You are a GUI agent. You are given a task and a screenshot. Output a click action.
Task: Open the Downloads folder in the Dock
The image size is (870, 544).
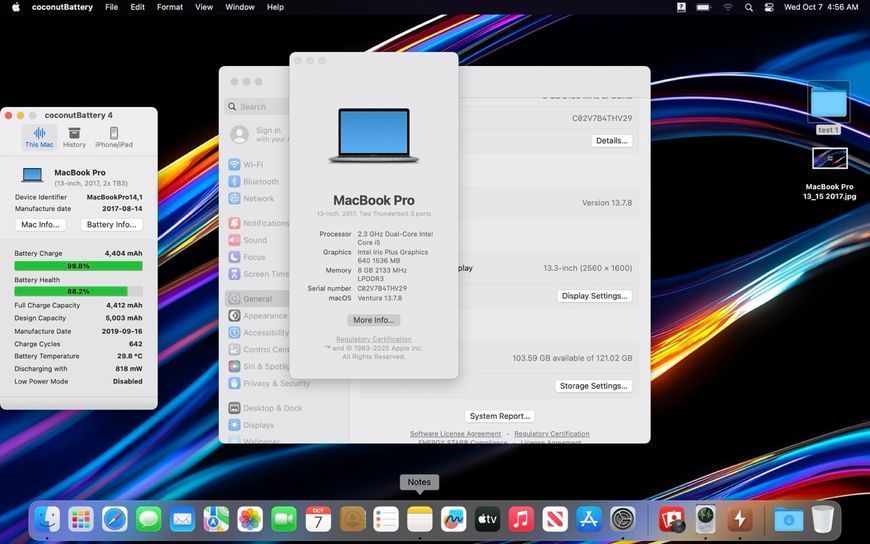[788, 520]
